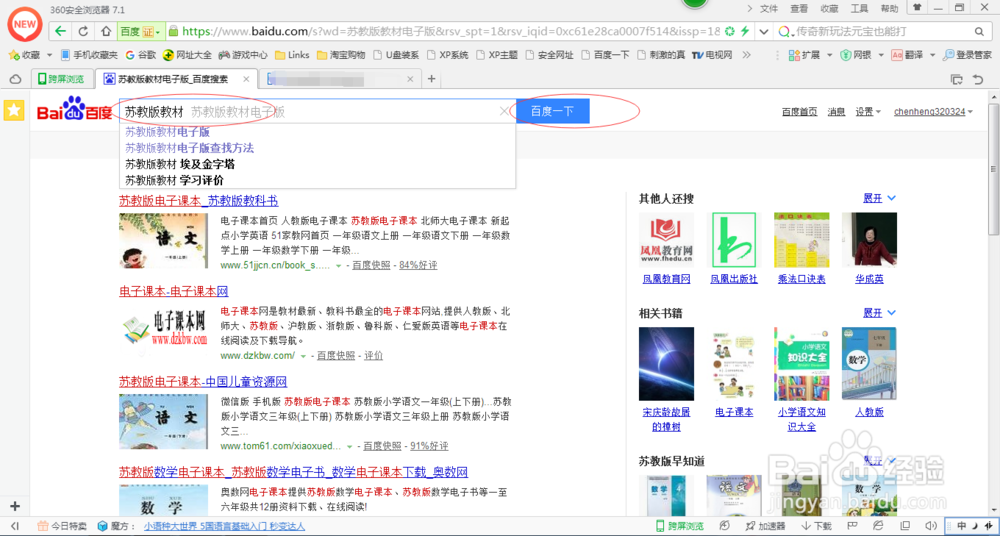
Task: Open the 手机收藏夹 bookmark
Action: (89, 55)
